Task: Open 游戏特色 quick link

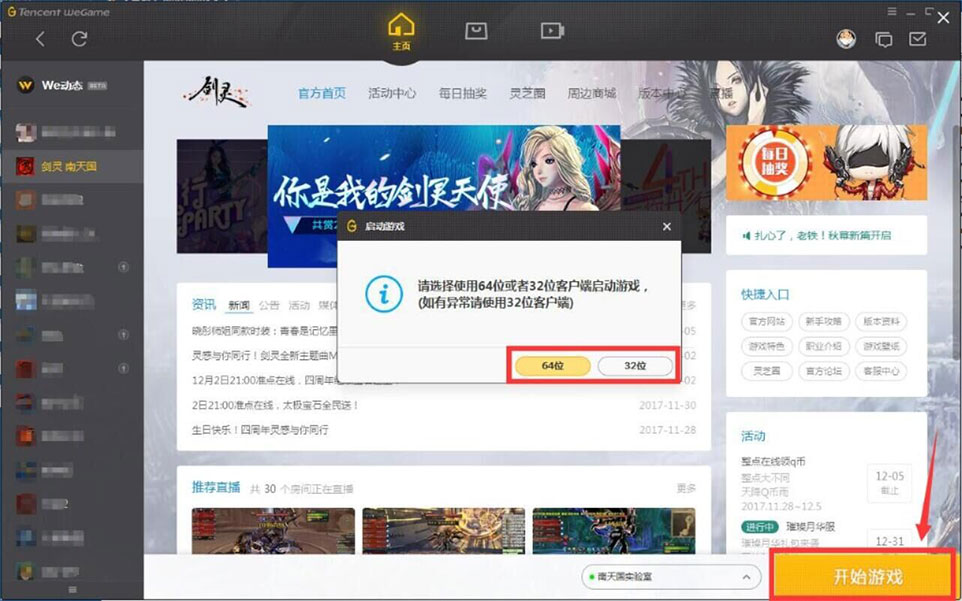Action: click(767, 346)
